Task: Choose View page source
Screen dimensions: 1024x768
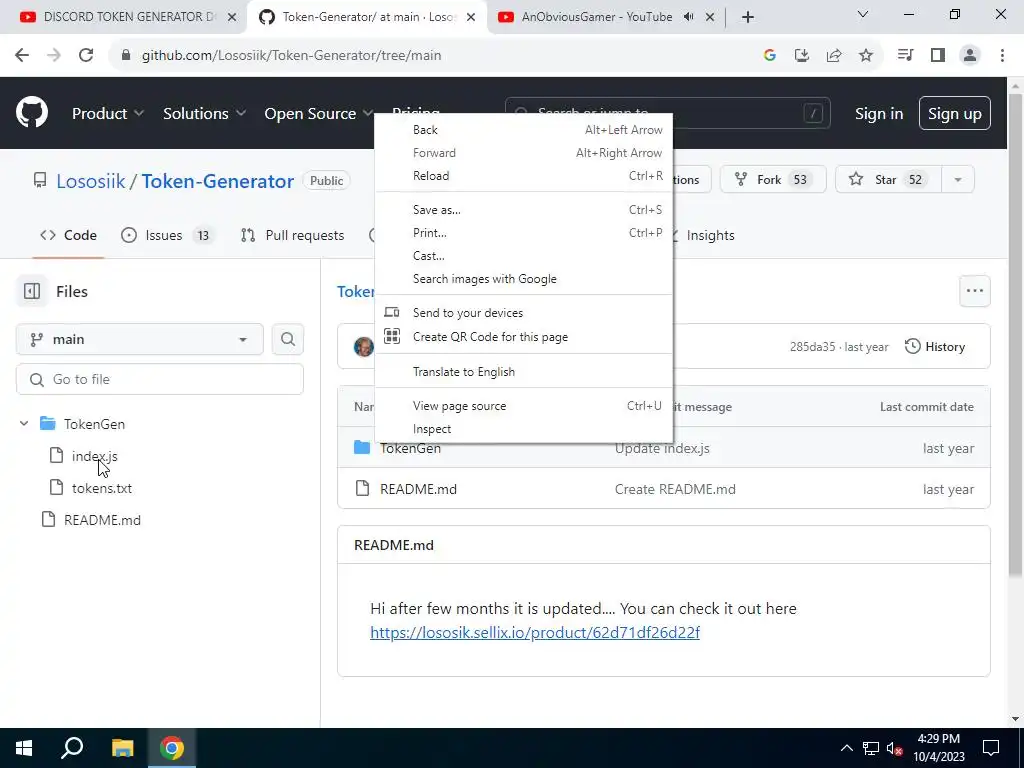Action: pos(524,406)
